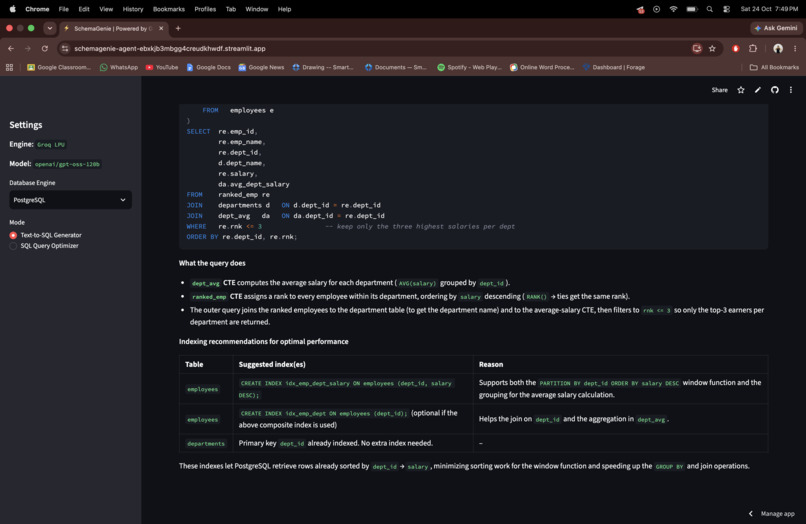Viewport: 806px width, 524px height.
Task: Open the Bookmarks menu
Action: tap(169, 9)
